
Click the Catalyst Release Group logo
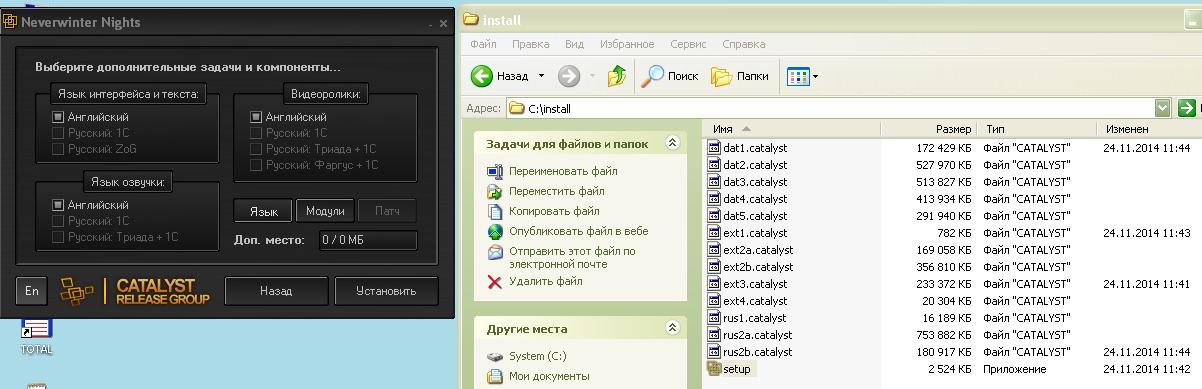(135, 291)
